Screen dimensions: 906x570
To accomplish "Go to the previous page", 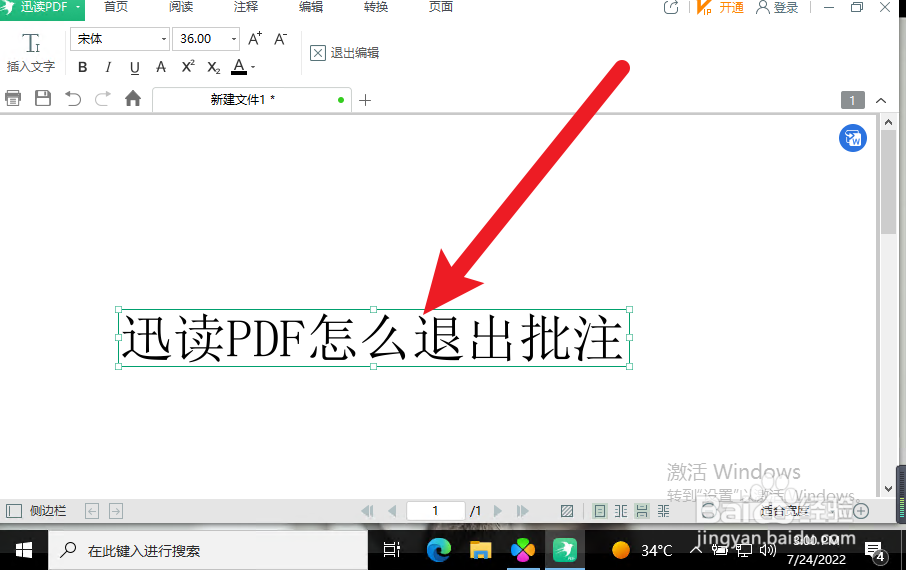I will (x=392, y=511).
